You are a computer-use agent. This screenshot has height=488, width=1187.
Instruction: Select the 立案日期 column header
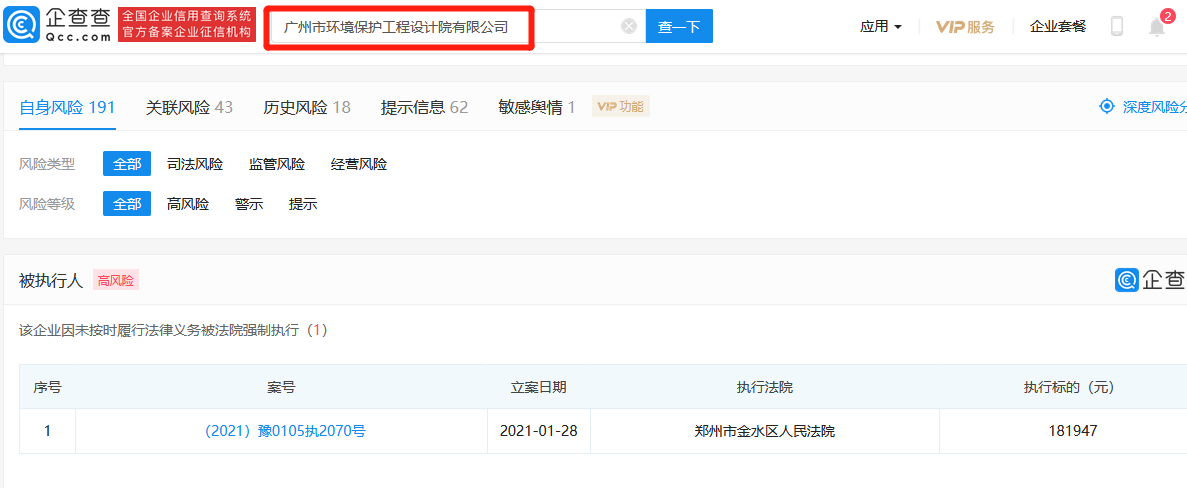(x=539, y=387)
